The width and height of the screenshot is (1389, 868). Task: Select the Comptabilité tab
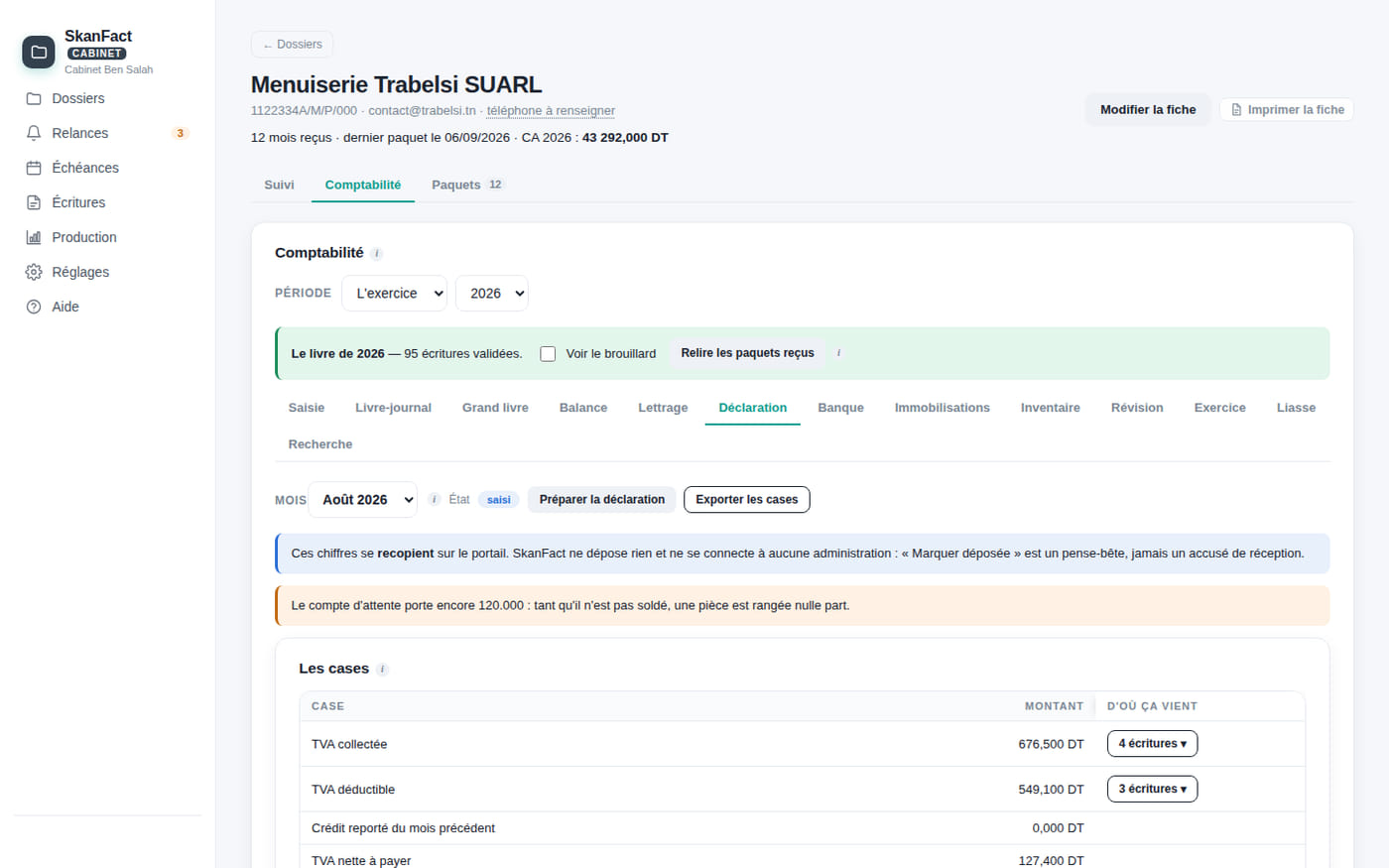tap(363, 185)
